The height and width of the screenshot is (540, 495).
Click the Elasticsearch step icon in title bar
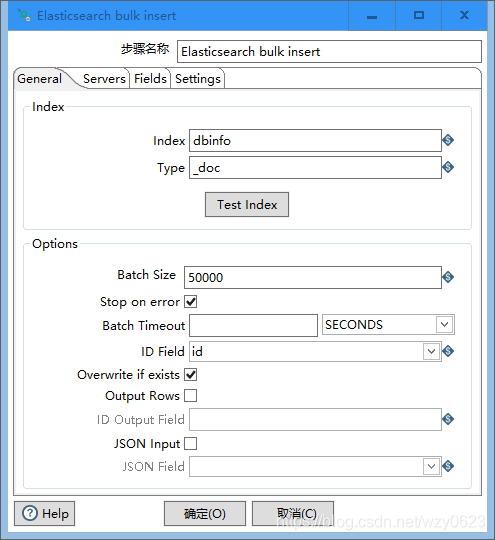[x=24, y=15]
